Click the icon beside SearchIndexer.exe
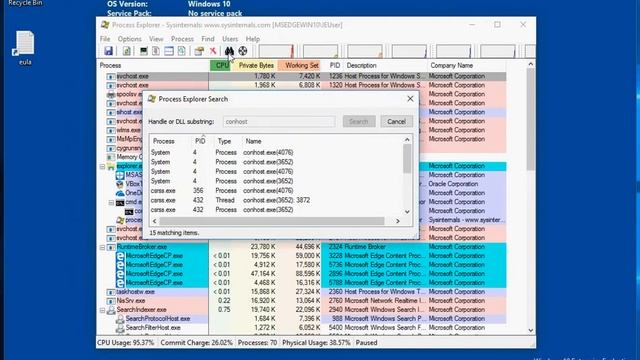640x360 pixels. (111, 310)
